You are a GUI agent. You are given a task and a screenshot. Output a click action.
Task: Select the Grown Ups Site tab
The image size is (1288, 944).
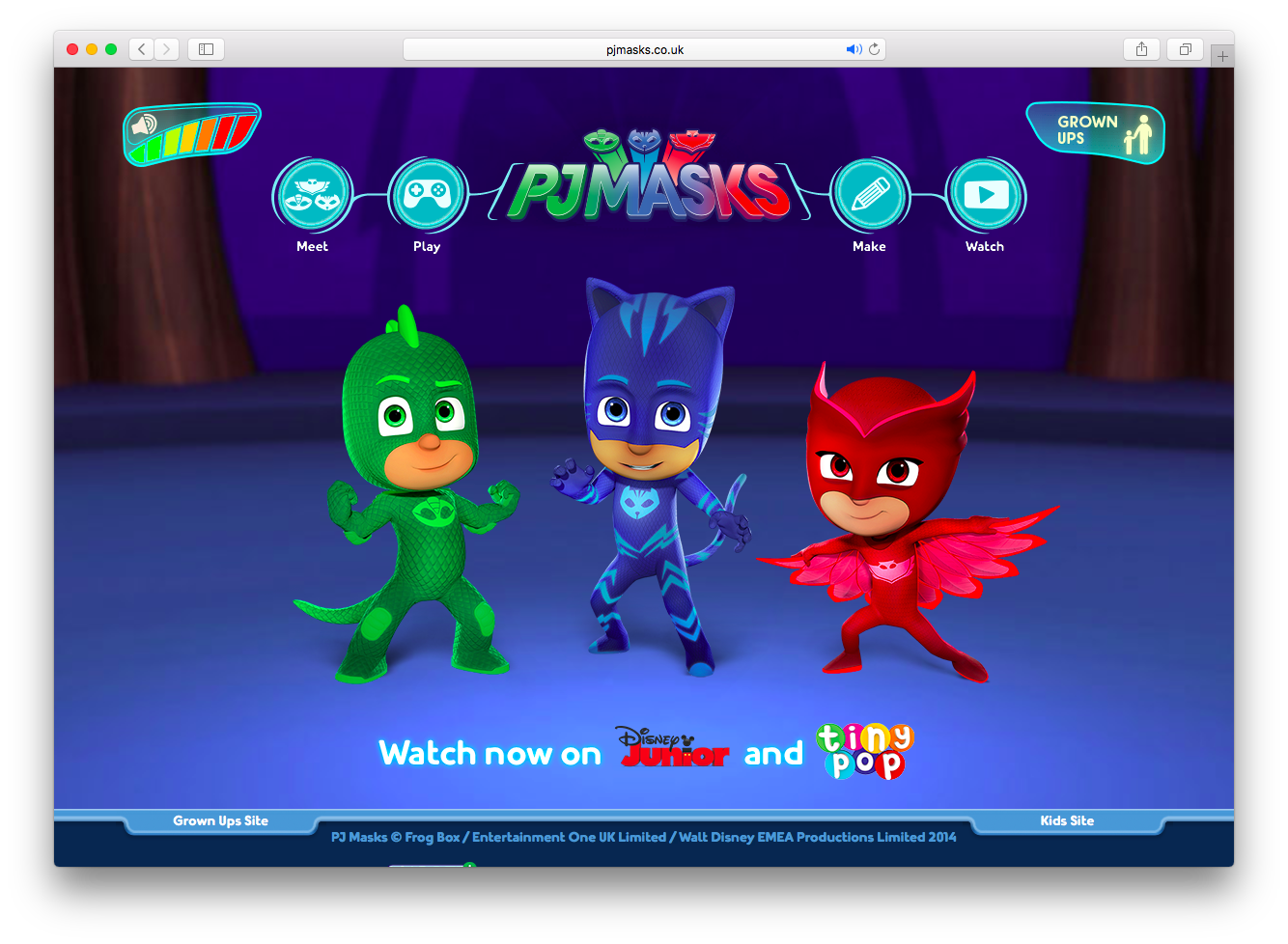click(220, 821)
